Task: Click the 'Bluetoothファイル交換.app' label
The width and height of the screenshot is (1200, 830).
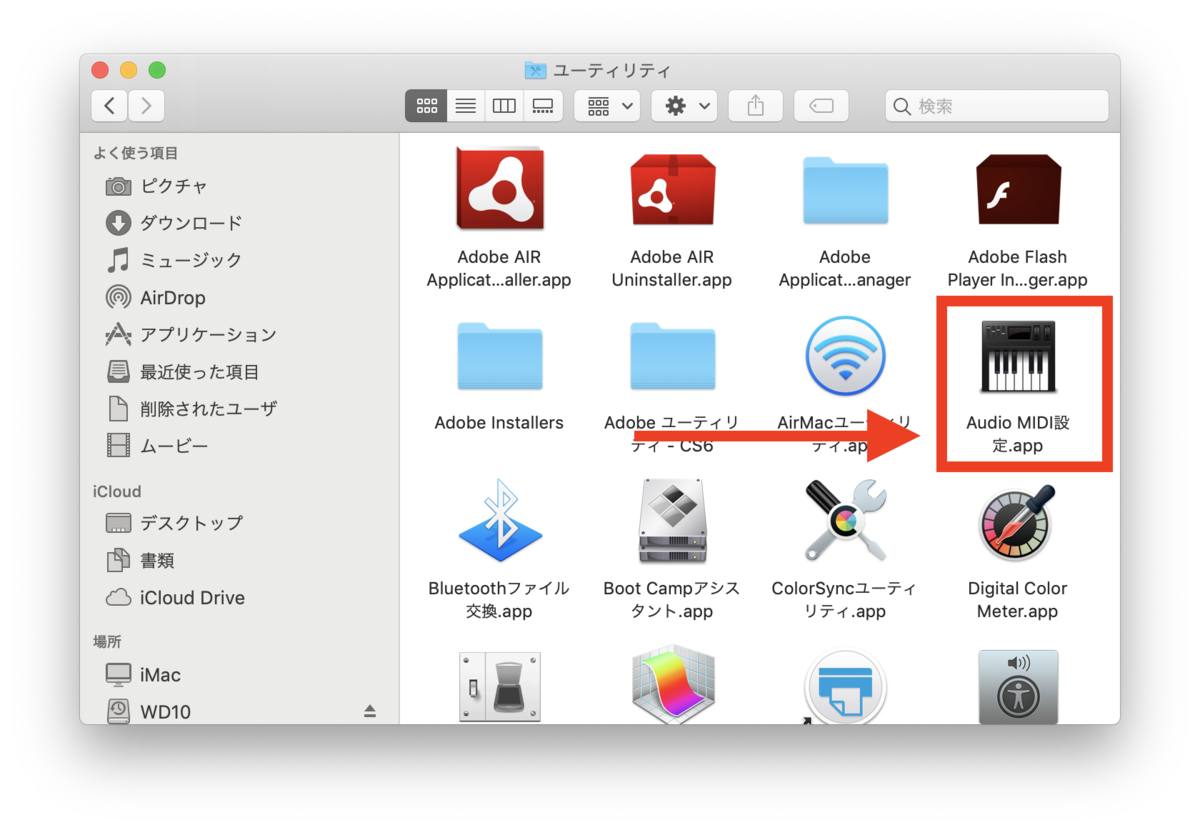Action: 499,600
